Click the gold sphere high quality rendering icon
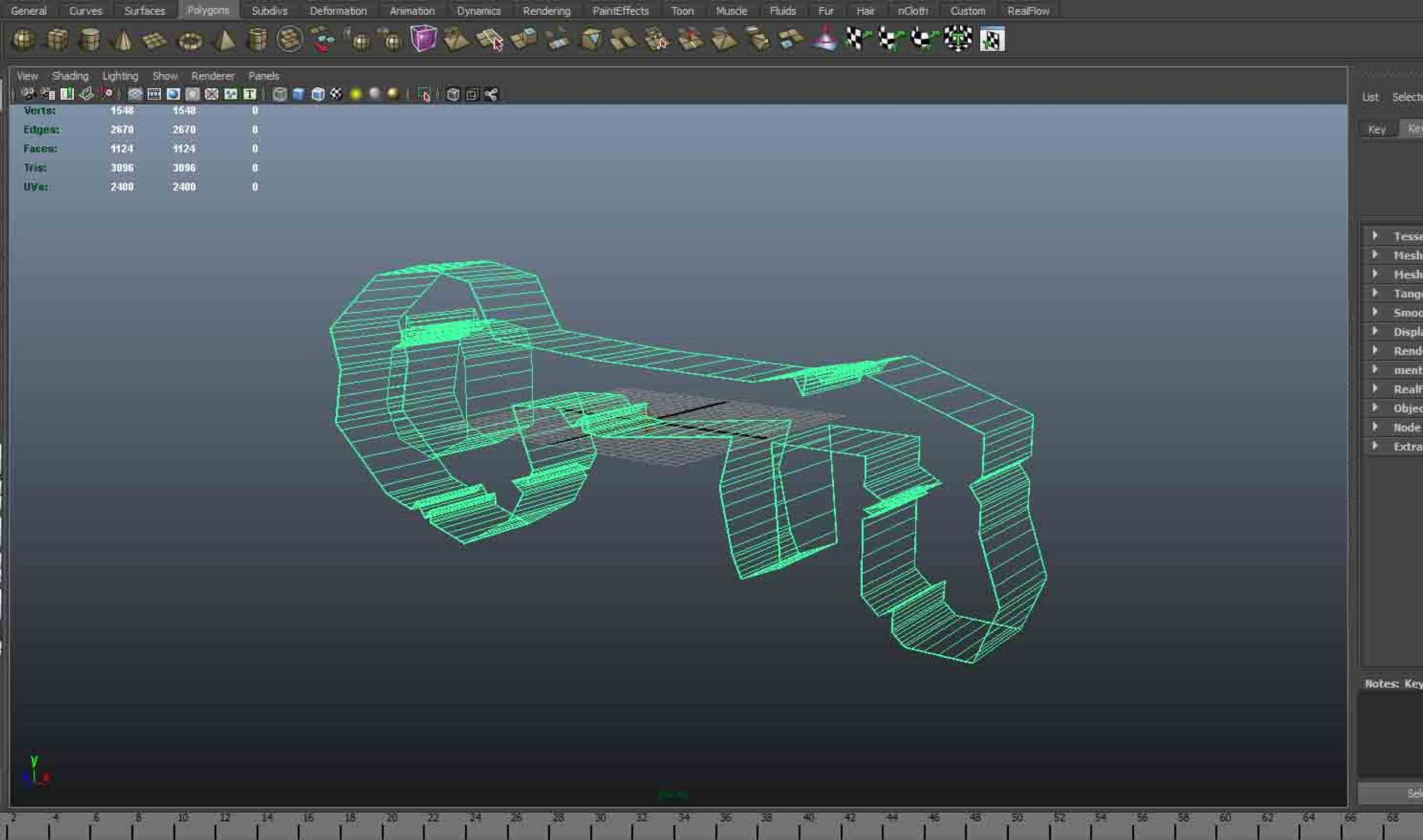The height and width of the screenshot is (840, 1423). [x=394, y=94]
